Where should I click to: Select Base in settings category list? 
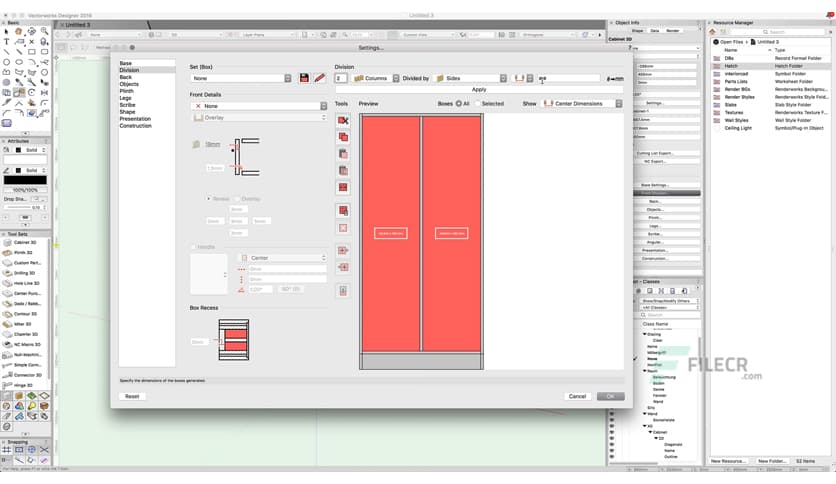[x=125, y=63]
